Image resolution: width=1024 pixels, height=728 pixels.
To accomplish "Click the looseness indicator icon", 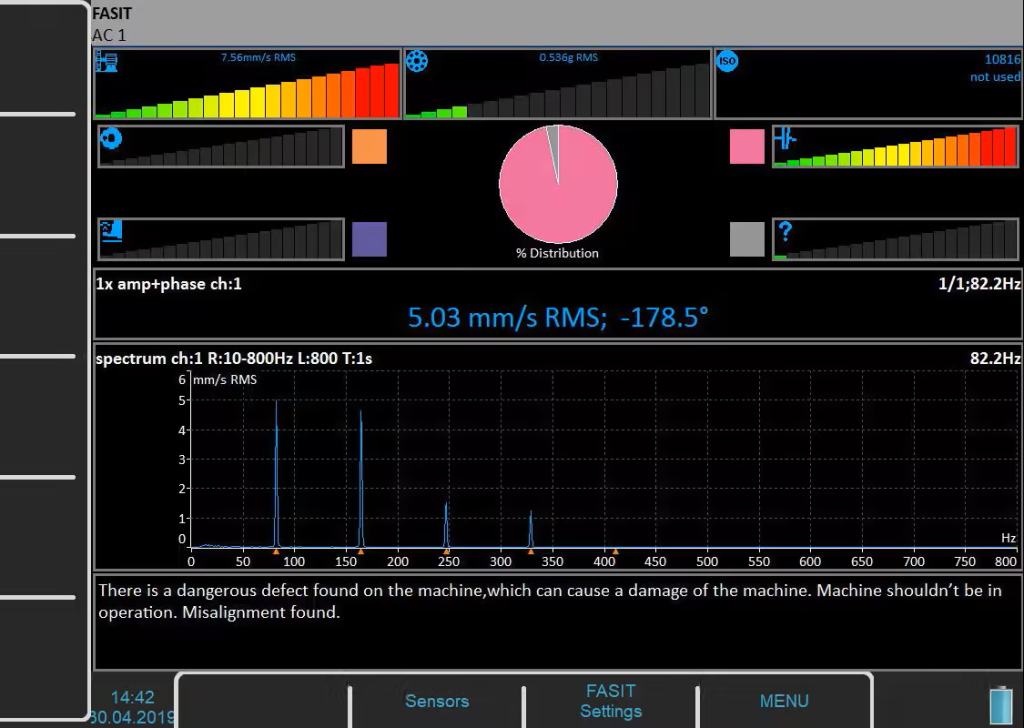I will (110, 230).
